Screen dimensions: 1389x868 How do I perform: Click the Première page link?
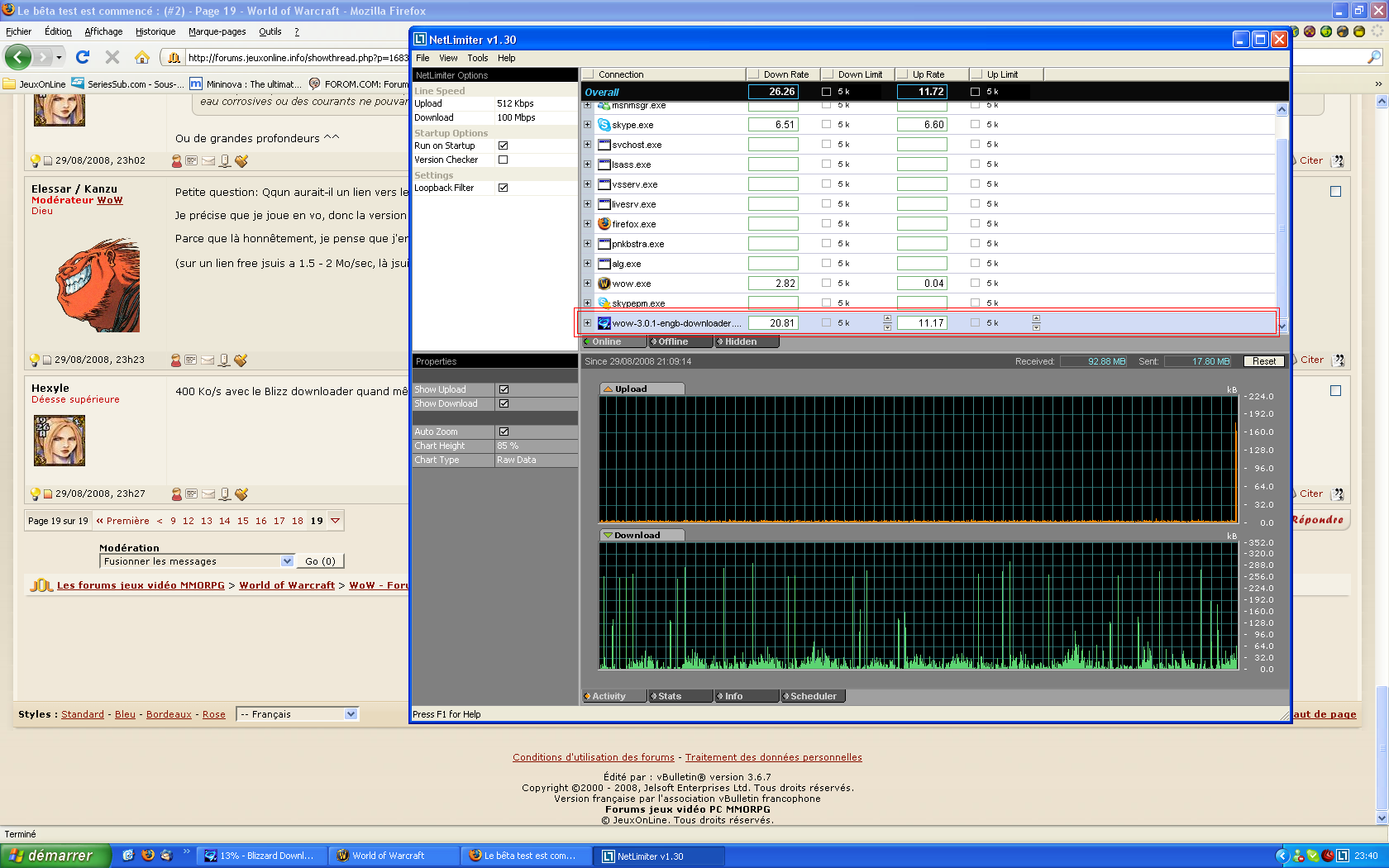coord(122,521)
